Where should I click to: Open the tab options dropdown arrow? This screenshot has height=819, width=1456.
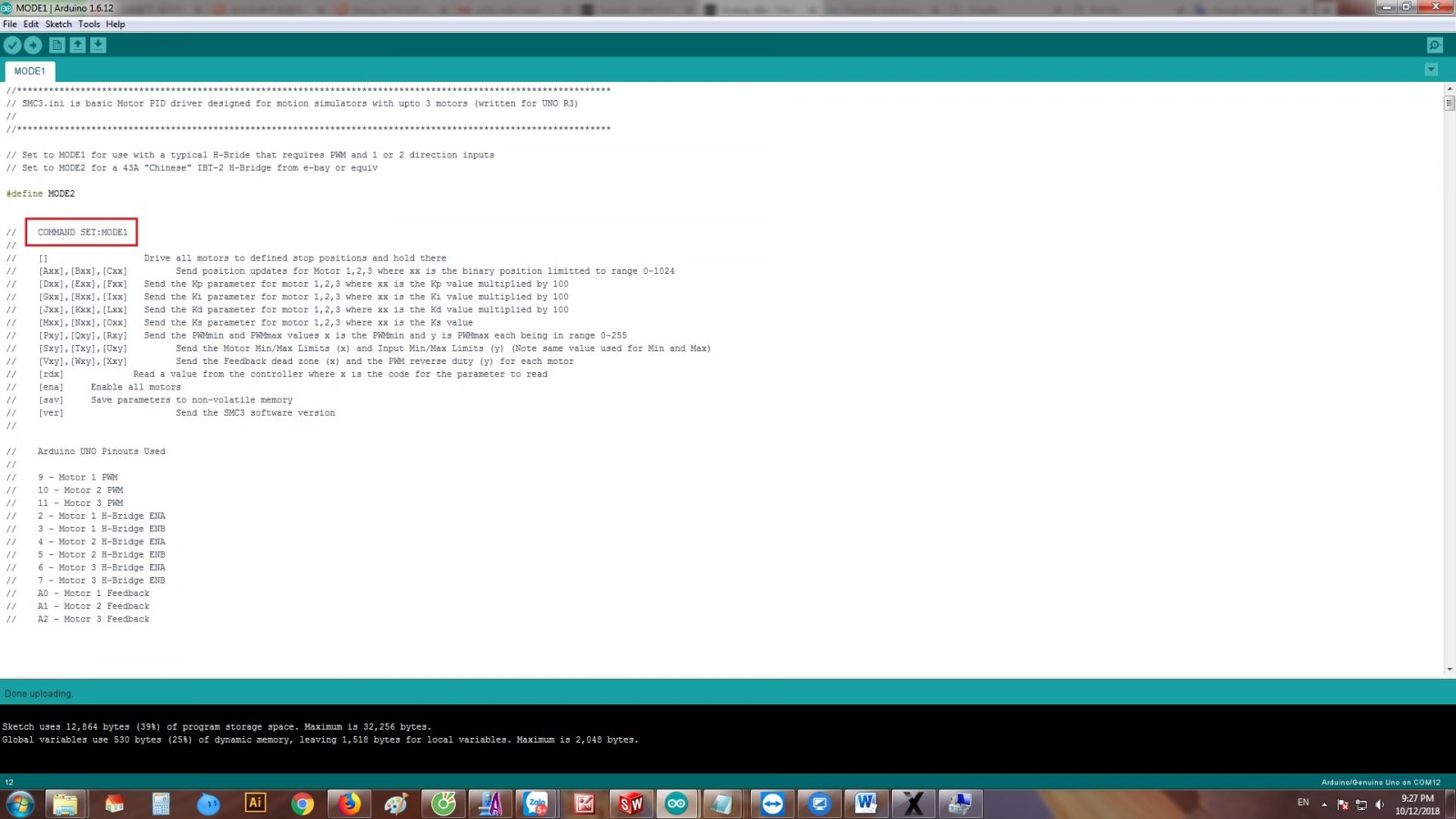pos(1431,70)
